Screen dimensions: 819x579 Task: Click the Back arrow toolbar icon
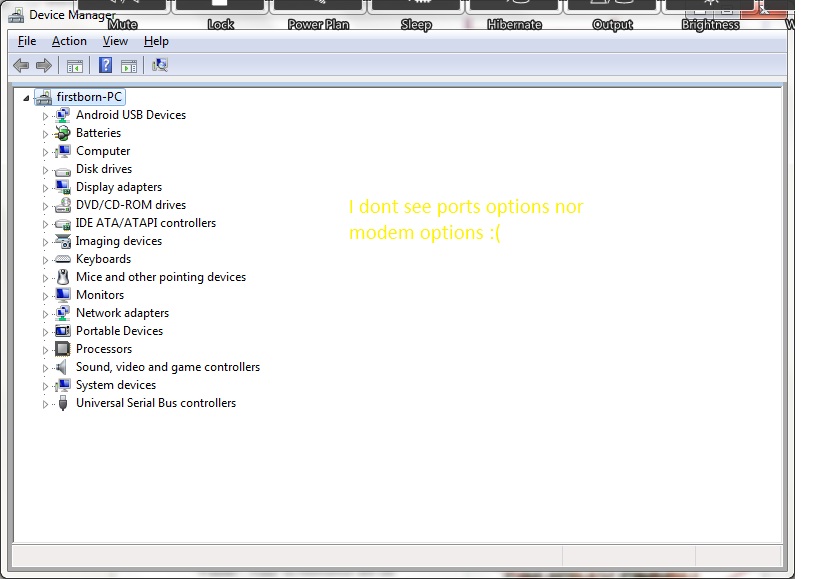click(x=21, y=65)
